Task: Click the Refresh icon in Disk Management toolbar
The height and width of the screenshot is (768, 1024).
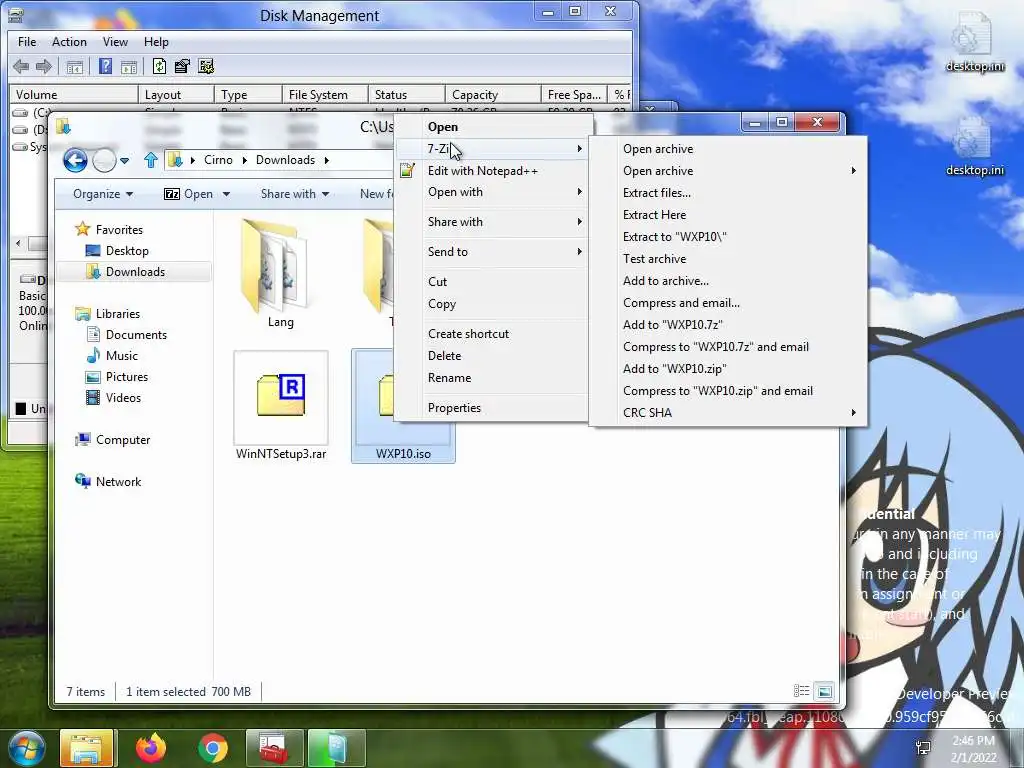Action: click(159, 66)
